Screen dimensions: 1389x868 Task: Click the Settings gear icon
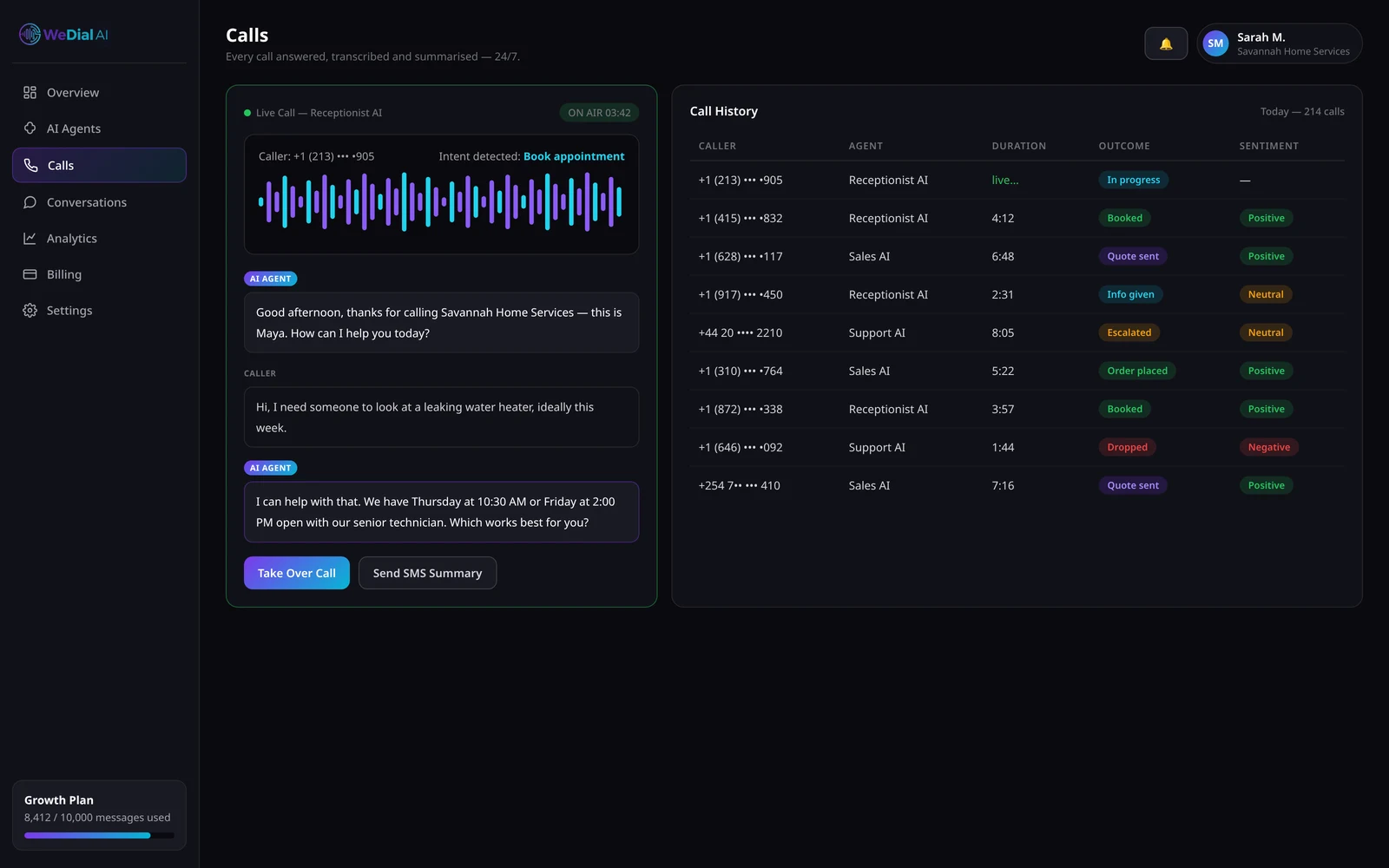pyautogui.click(x=30, y=311)
